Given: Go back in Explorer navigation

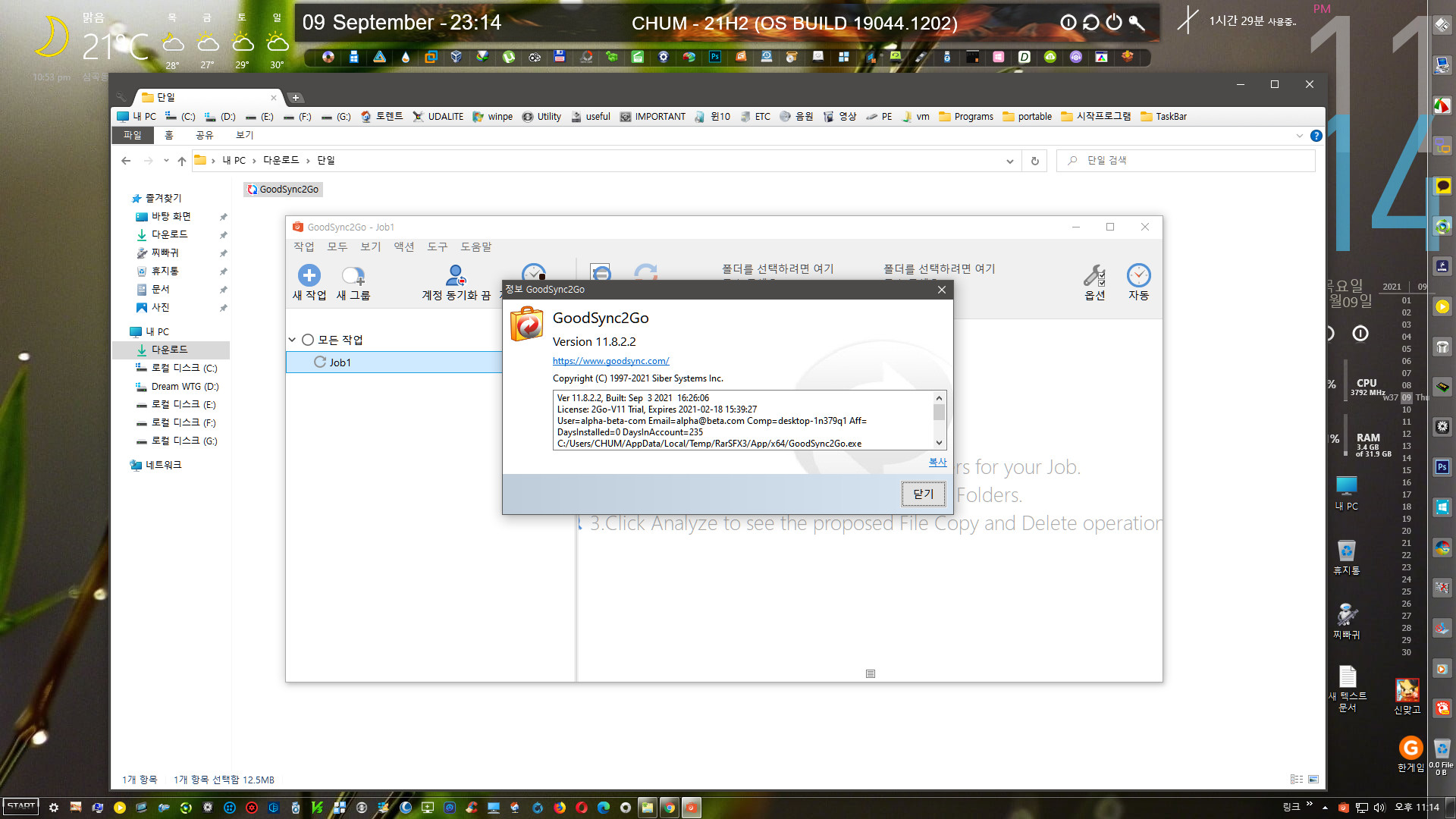Looking at the screenshot, I should pyautogui.click(x=126, y=161).
